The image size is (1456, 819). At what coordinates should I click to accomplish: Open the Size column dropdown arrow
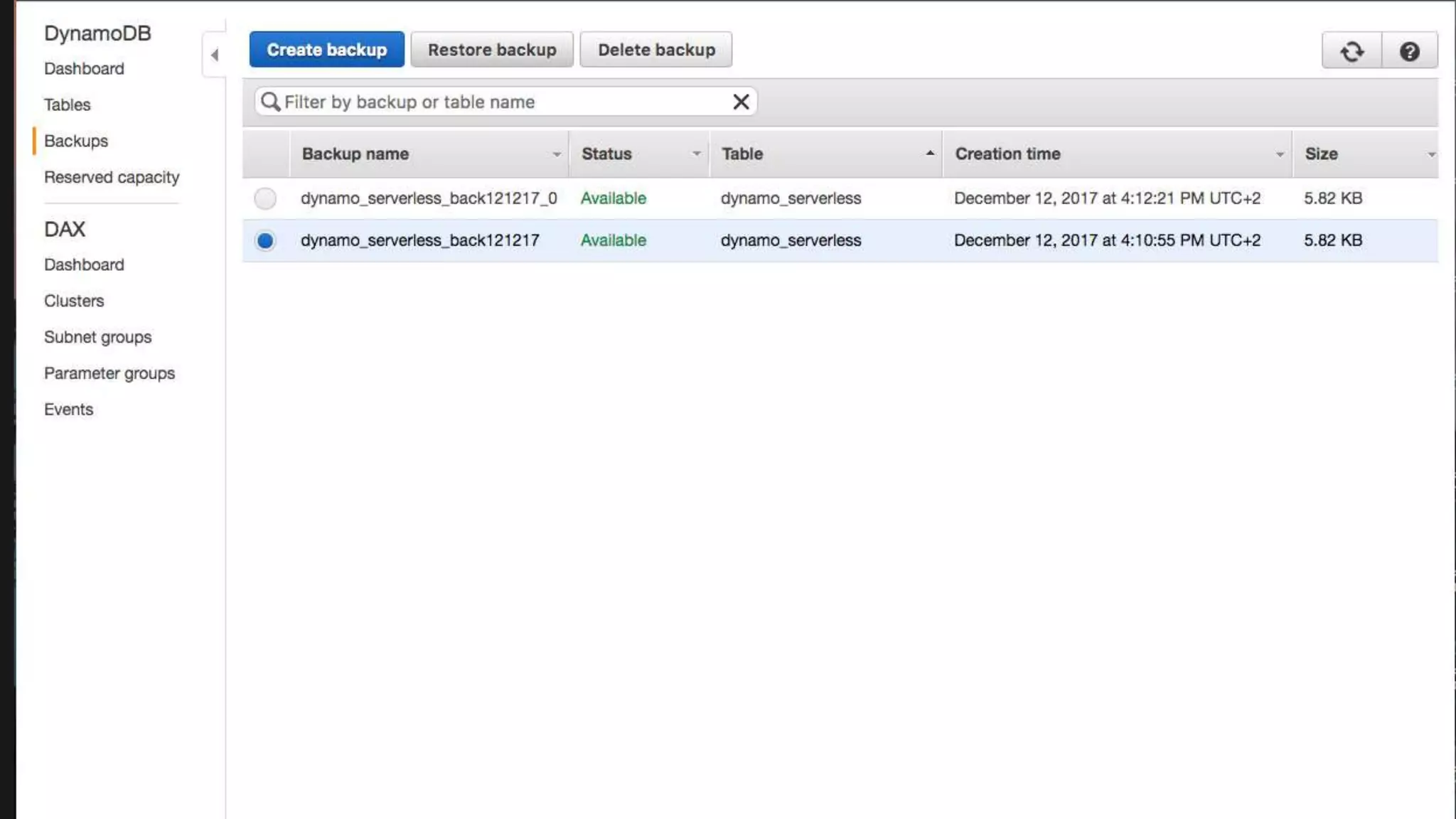pyautogui.click(x=1430, y=154)
